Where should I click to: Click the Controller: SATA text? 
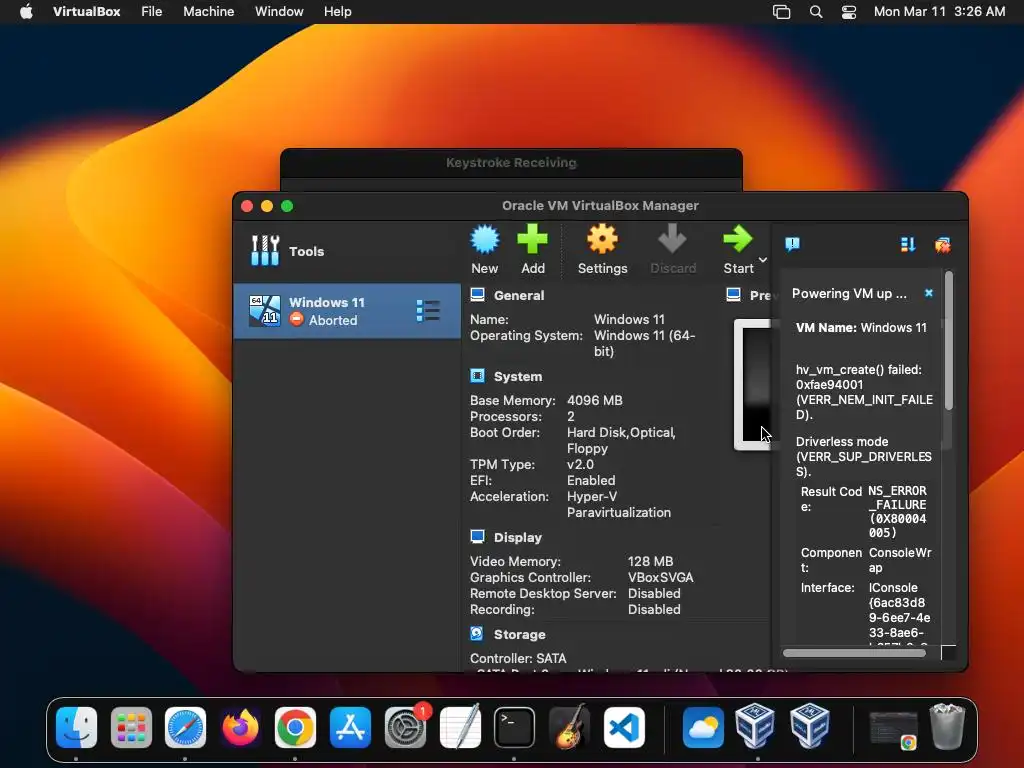[x=518, y=658]
